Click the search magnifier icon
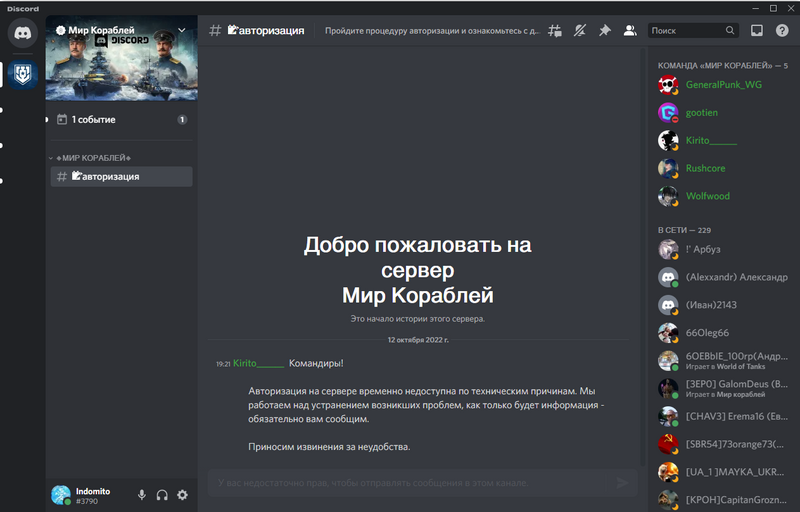Image resolution: width=800 pixels, height=512 pixels. click(730, 31)
